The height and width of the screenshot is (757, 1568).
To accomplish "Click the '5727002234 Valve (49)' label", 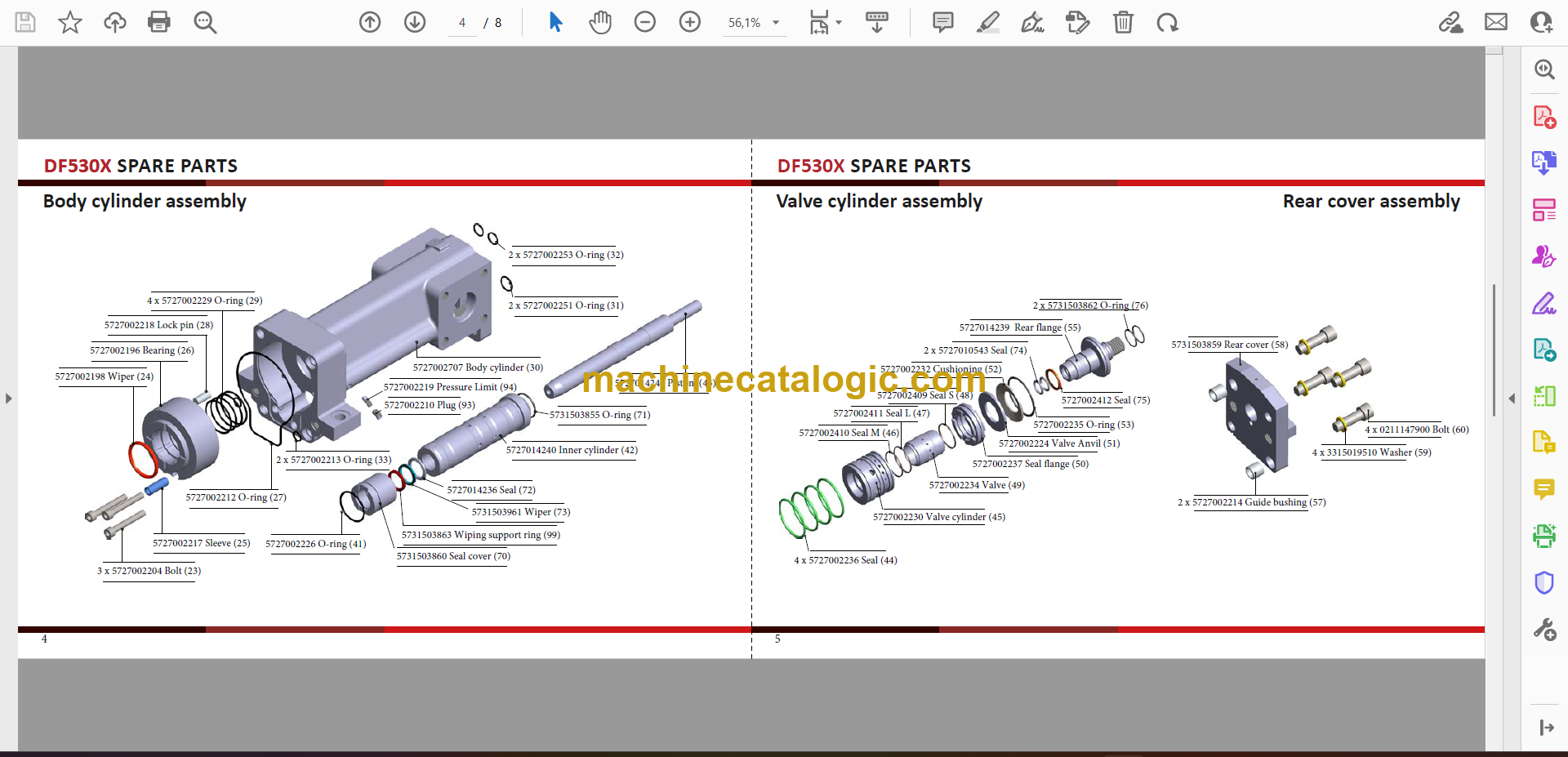I will [x=977, y=485].
